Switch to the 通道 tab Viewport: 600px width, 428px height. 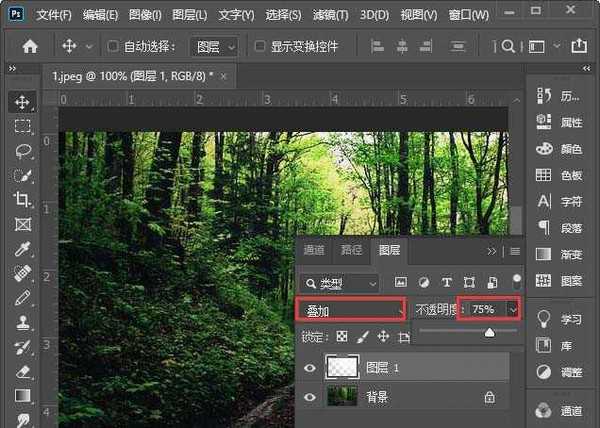[x=313, y=250]
